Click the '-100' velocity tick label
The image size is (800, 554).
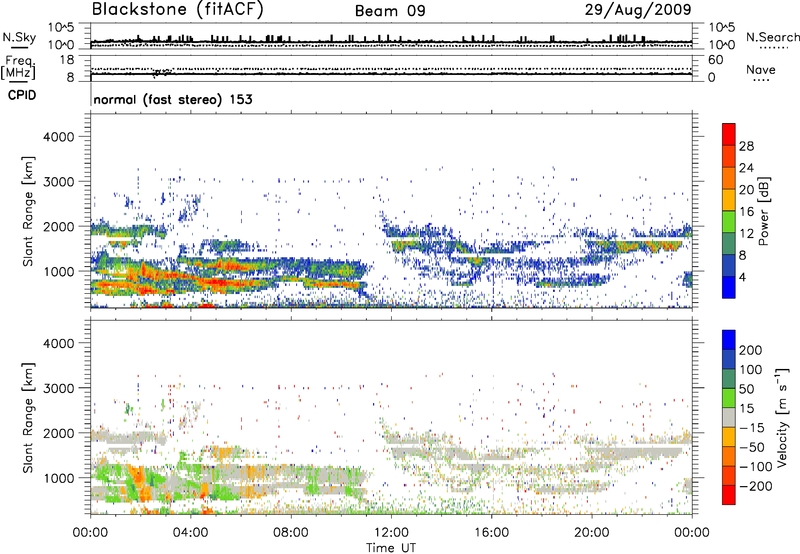click(x=755, y=466)
